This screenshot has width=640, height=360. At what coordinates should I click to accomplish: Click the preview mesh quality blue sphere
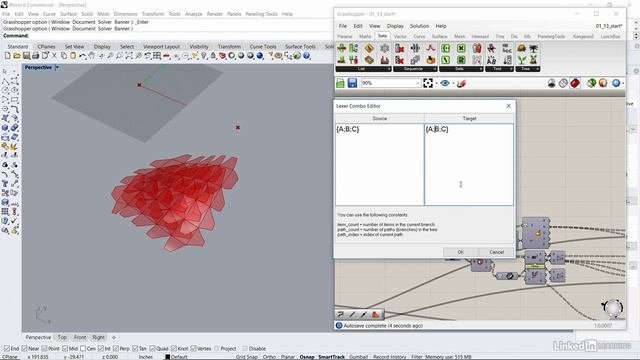pyautogui.click(x=616, y=83)
